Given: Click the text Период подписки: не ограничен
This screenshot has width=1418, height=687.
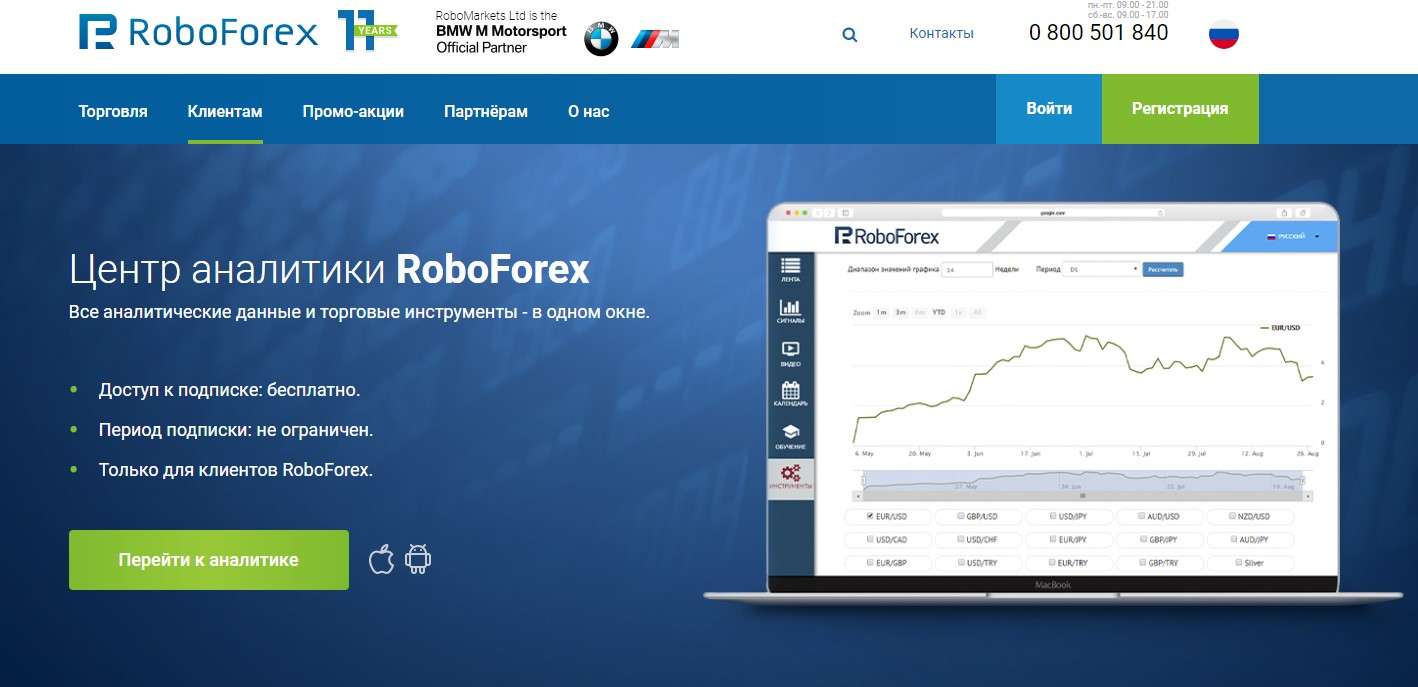Looking at the screenshot, I should pos(236,430).
